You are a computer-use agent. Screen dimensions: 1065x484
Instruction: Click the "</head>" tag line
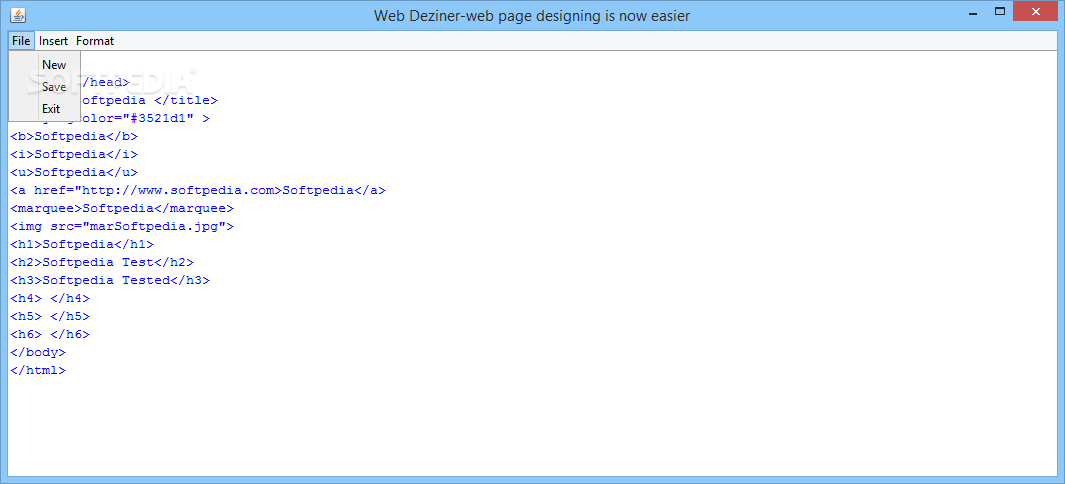click(x=105, y=82)
